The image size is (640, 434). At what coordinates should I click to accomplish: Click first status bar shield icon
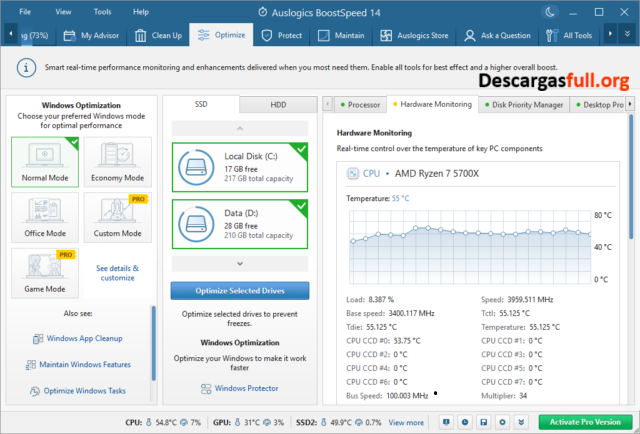[x=446, y=422]
